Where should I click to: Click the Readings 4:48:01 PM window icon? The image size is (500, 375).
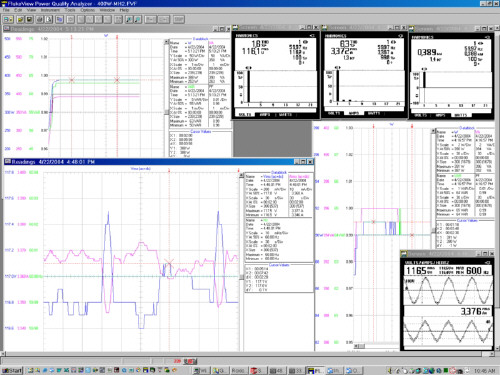[x=7, y=162]
